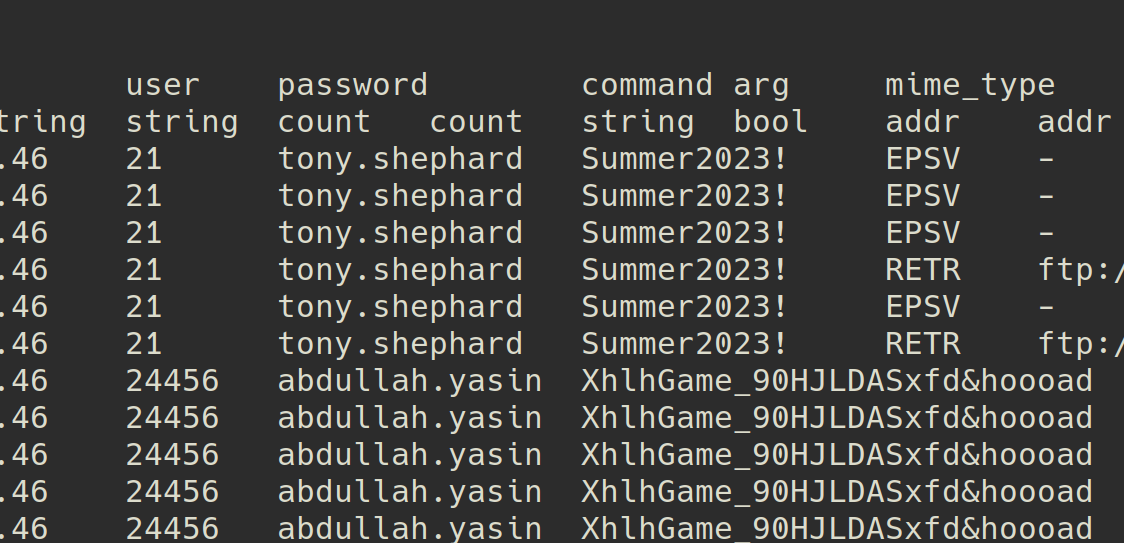Select the bottom-most "abdullah.yasin" entry
The height and width of the screenshot is (543, 1124).
409,528
